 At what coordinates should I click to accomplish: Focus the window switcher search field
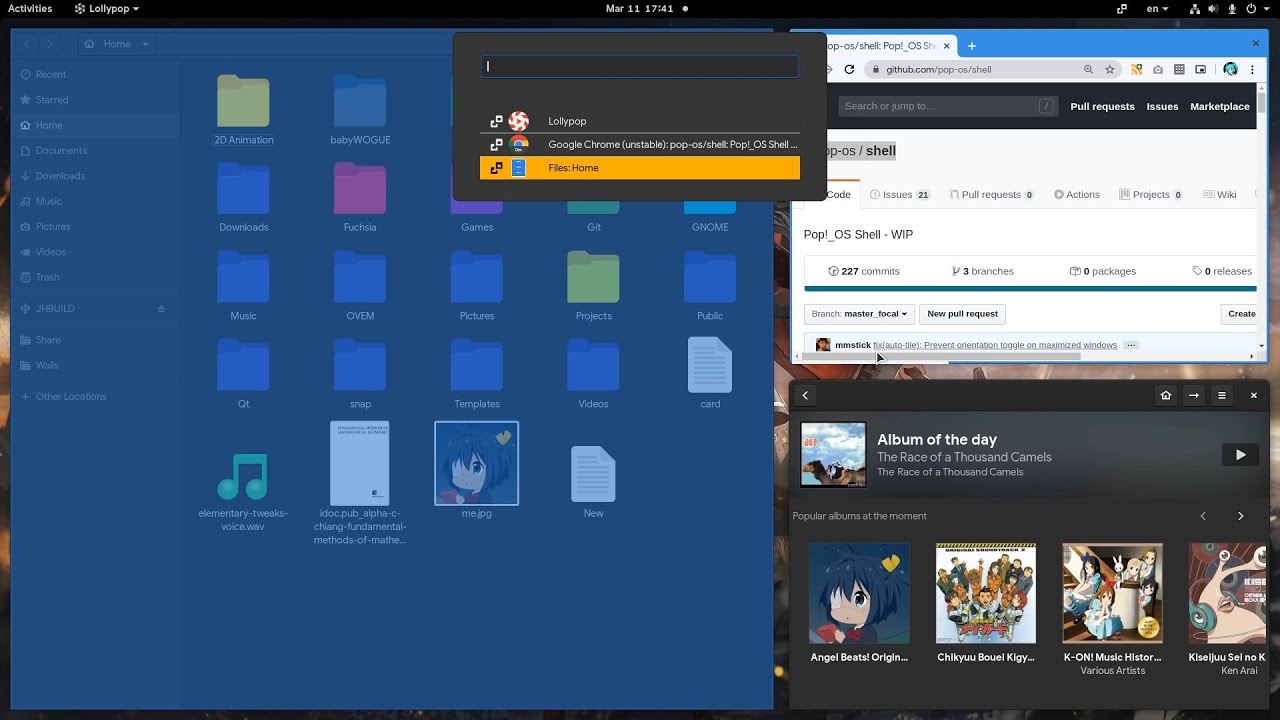click(640, 67)
